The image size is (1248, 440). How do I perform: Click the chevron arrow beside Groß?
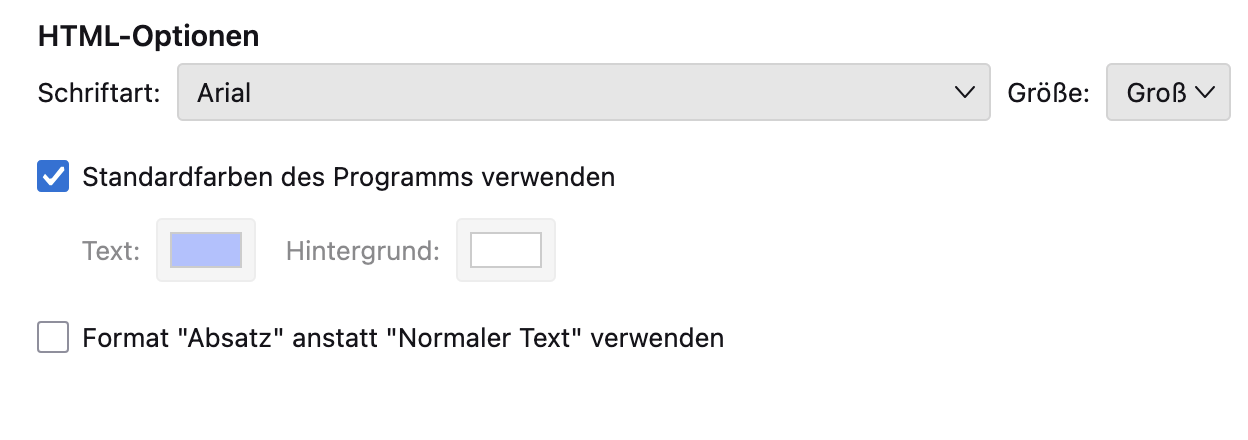pos(1205,93)
